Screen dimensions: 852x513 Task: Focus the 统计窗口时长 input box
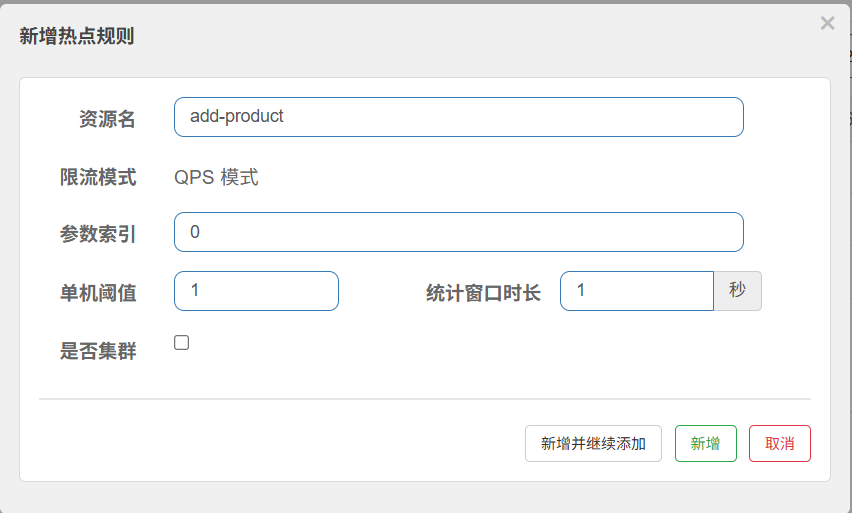(x=636, y=291)
